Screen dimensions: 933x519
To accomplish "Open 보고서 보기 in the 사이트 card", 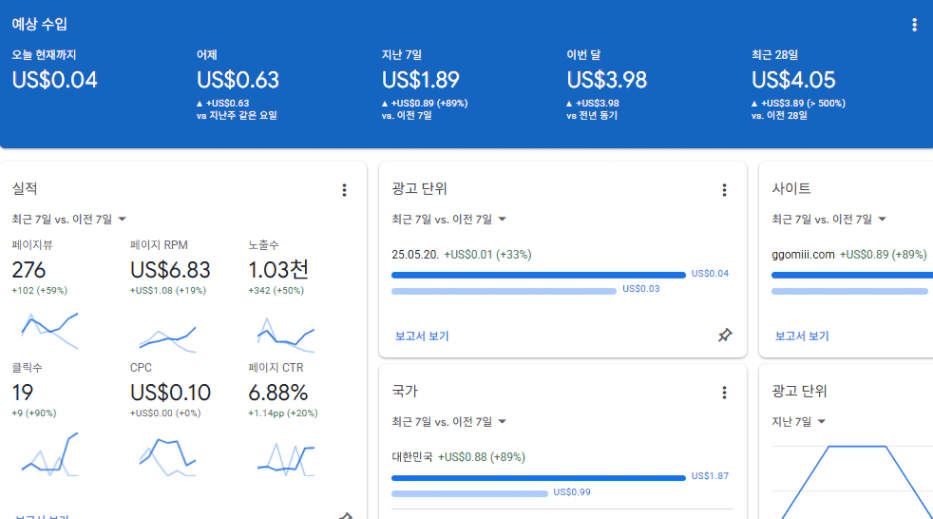I will pyautogui.click(x=801, y=336).
